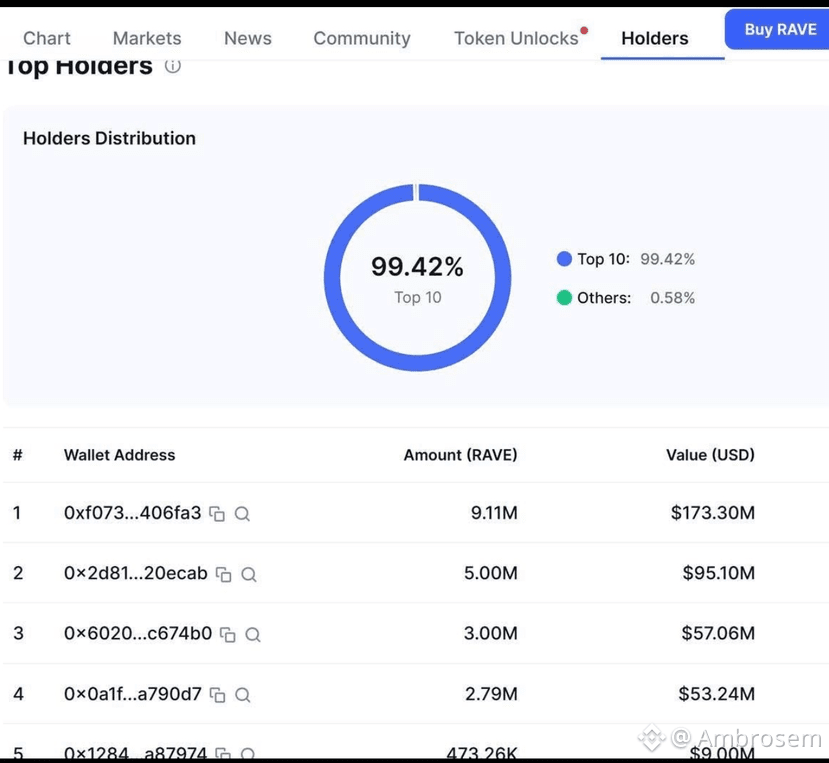
Task: Copy wallet address 0xf073...406fa3
Action: pos(217,513)
